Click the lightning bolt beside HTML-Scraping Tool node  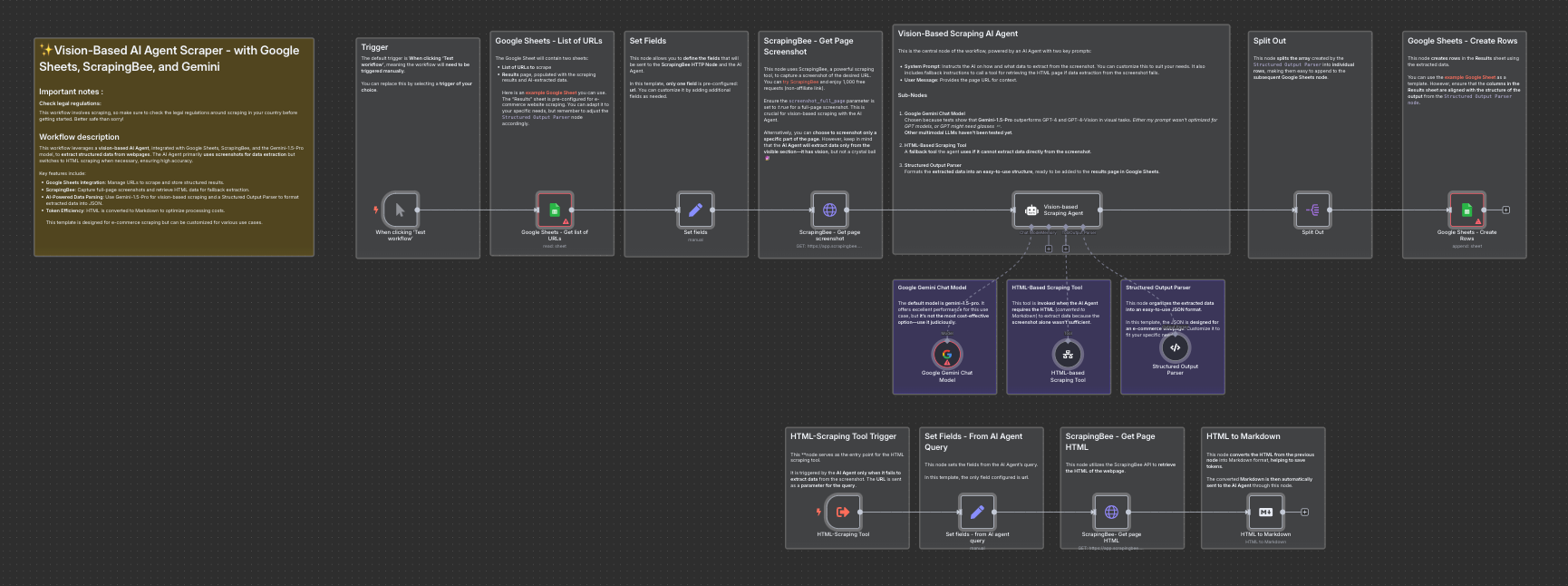[x=818, y=512]
